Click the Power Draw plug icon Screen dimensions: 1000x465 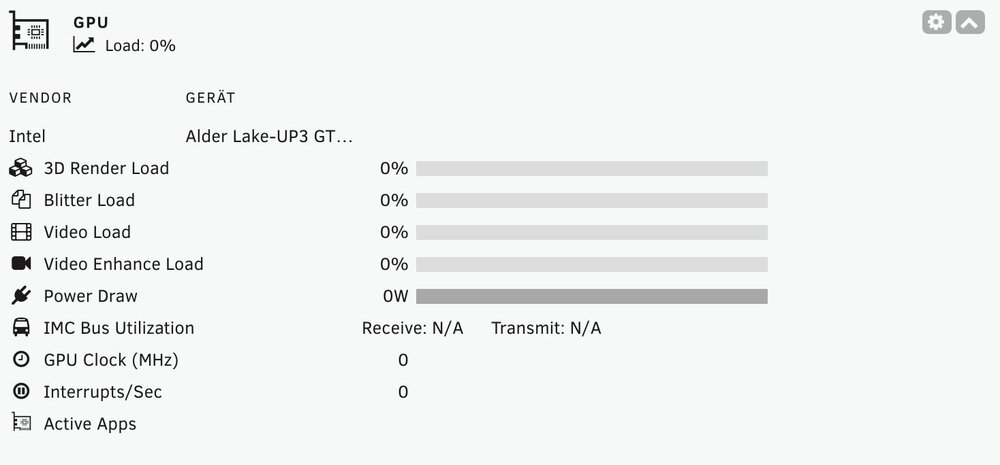coord(21,296)
